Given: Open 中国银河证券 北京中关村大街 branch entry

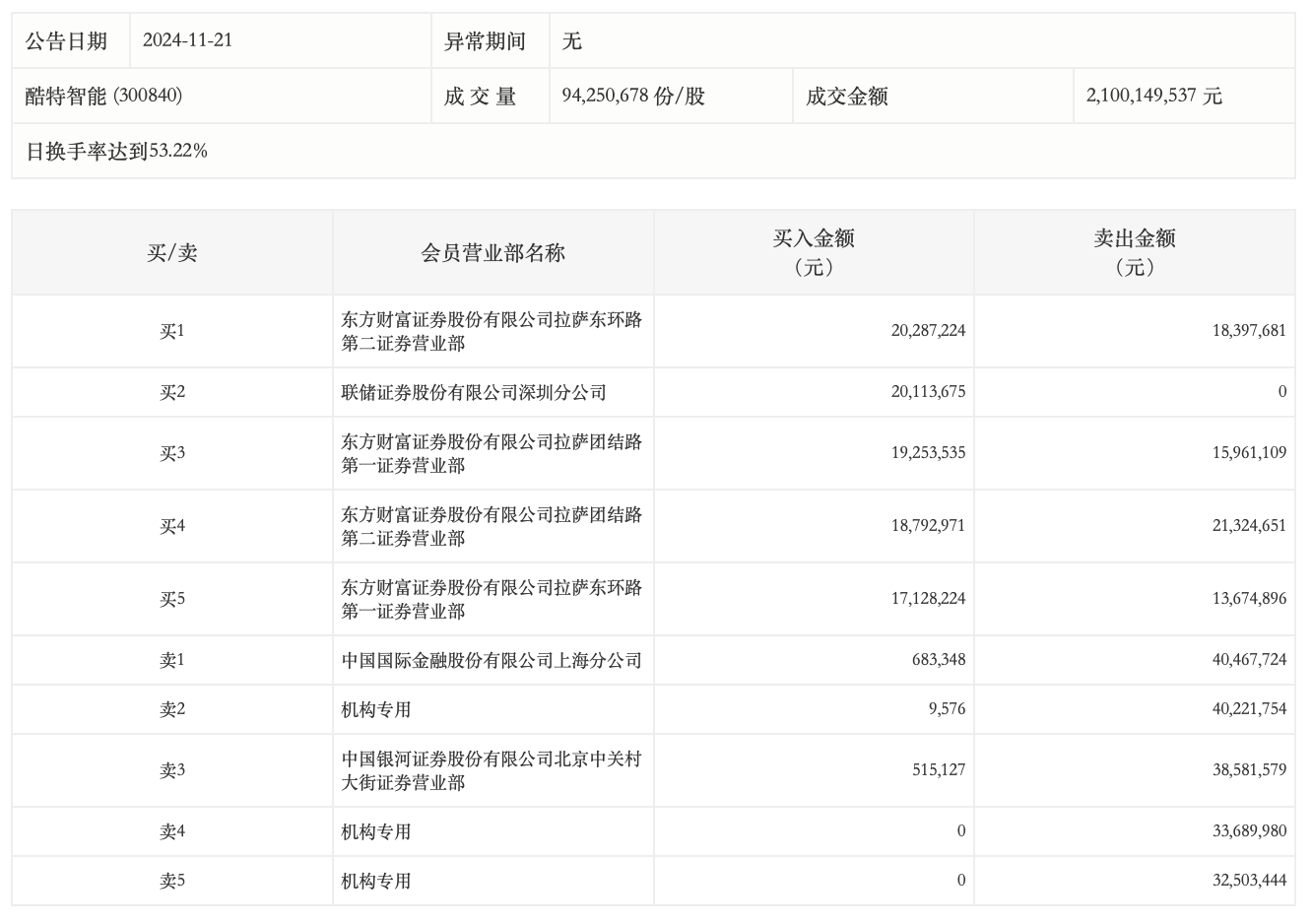Looking at the screenshot, I should point(492,770).
